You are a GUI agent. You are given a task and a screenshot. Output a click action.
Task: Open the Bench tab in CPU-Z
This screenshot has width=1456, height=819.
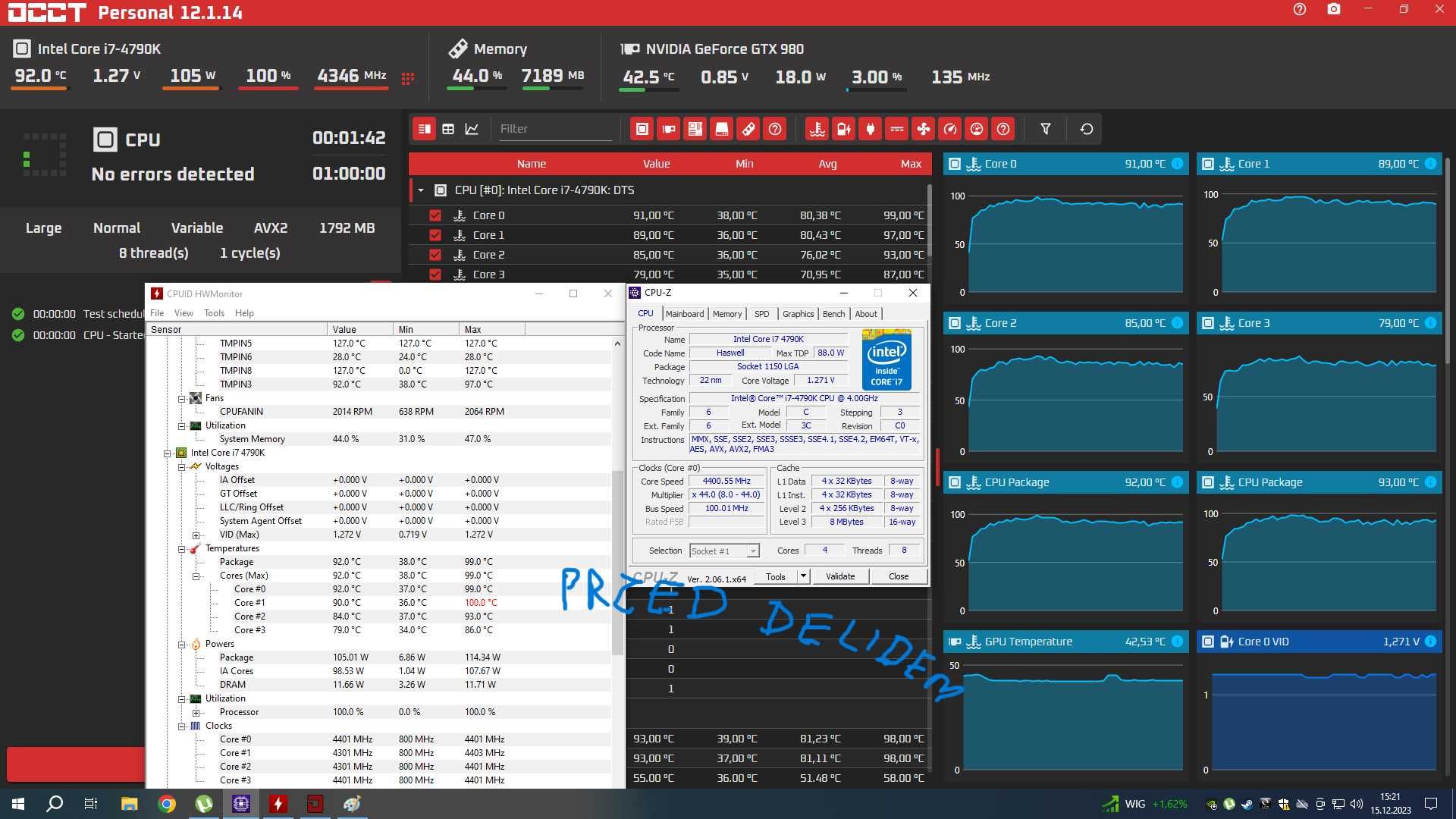[x=833, y=314]
